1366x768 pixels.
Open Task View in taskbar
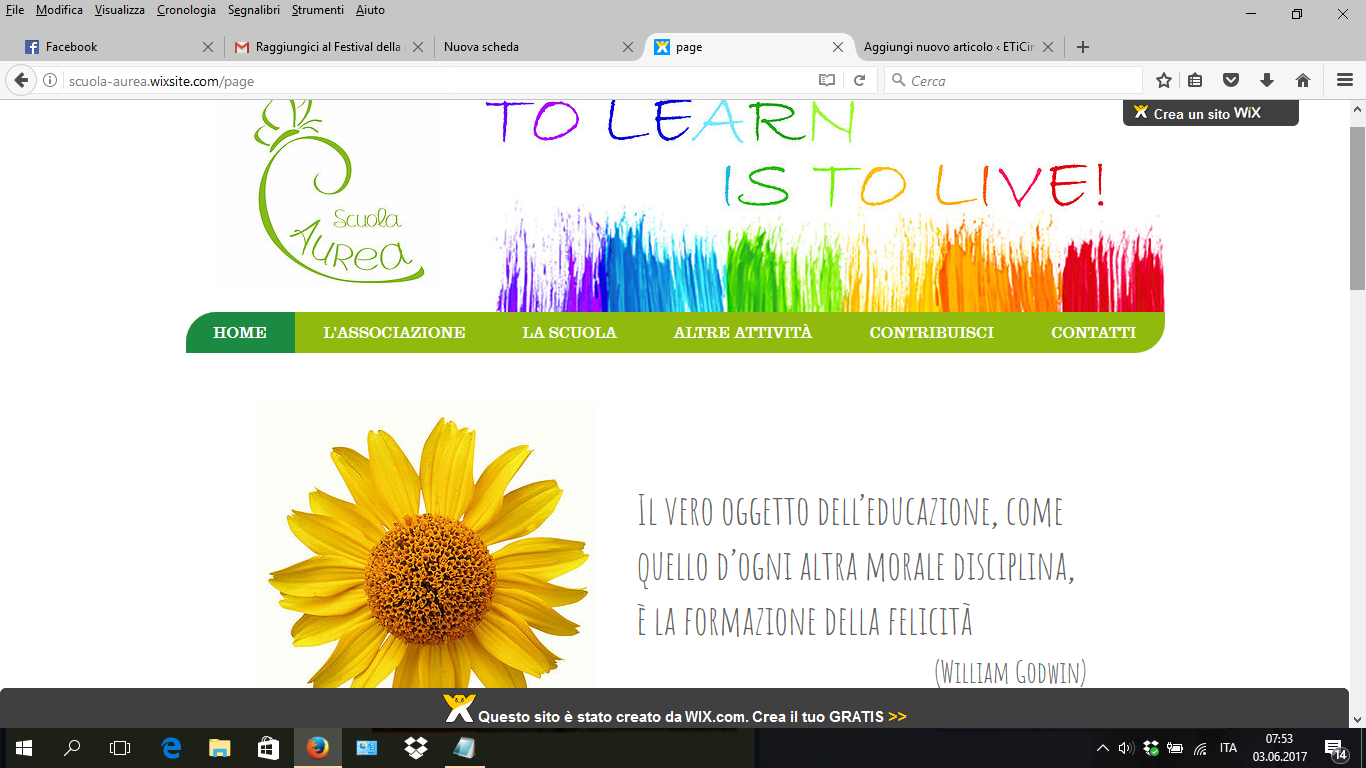(120, 747)
